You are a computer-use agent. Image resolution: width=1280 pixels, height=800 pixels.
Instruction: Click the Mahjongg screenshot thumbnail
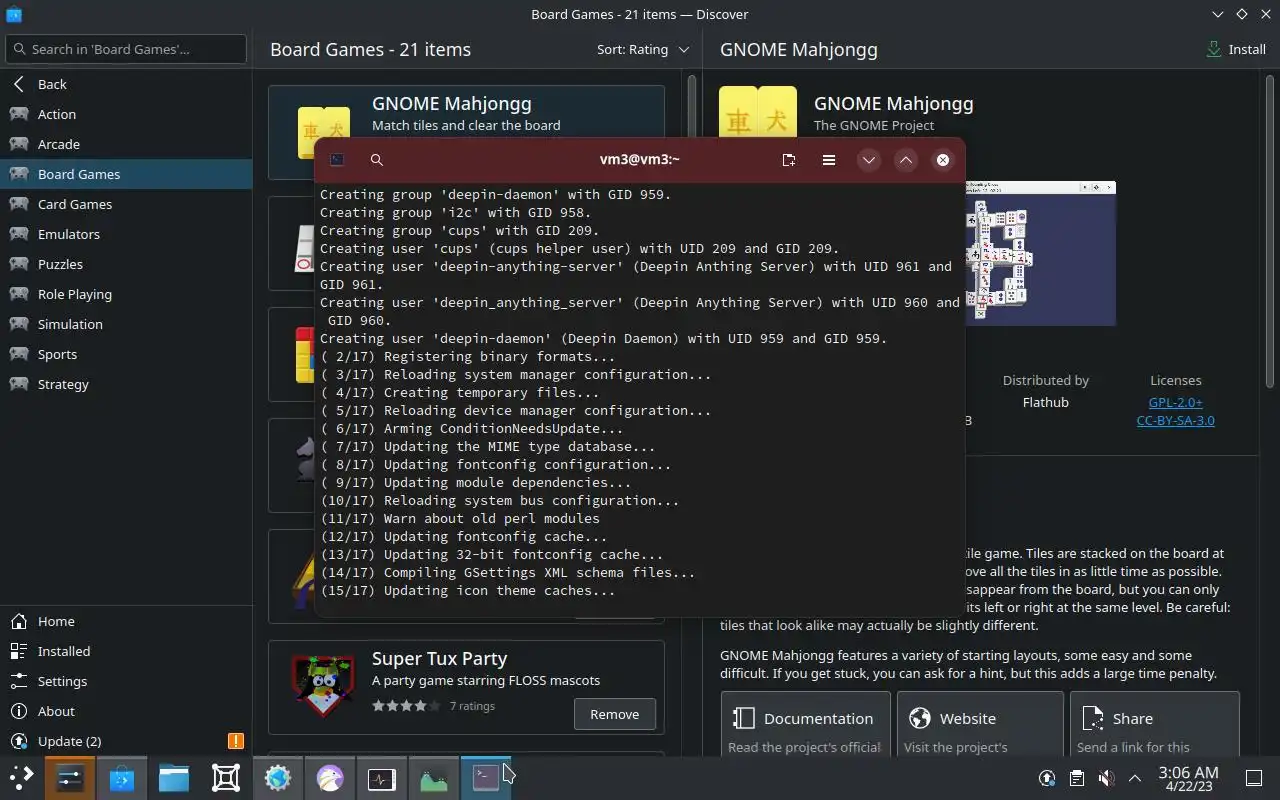click(1040, 253)
